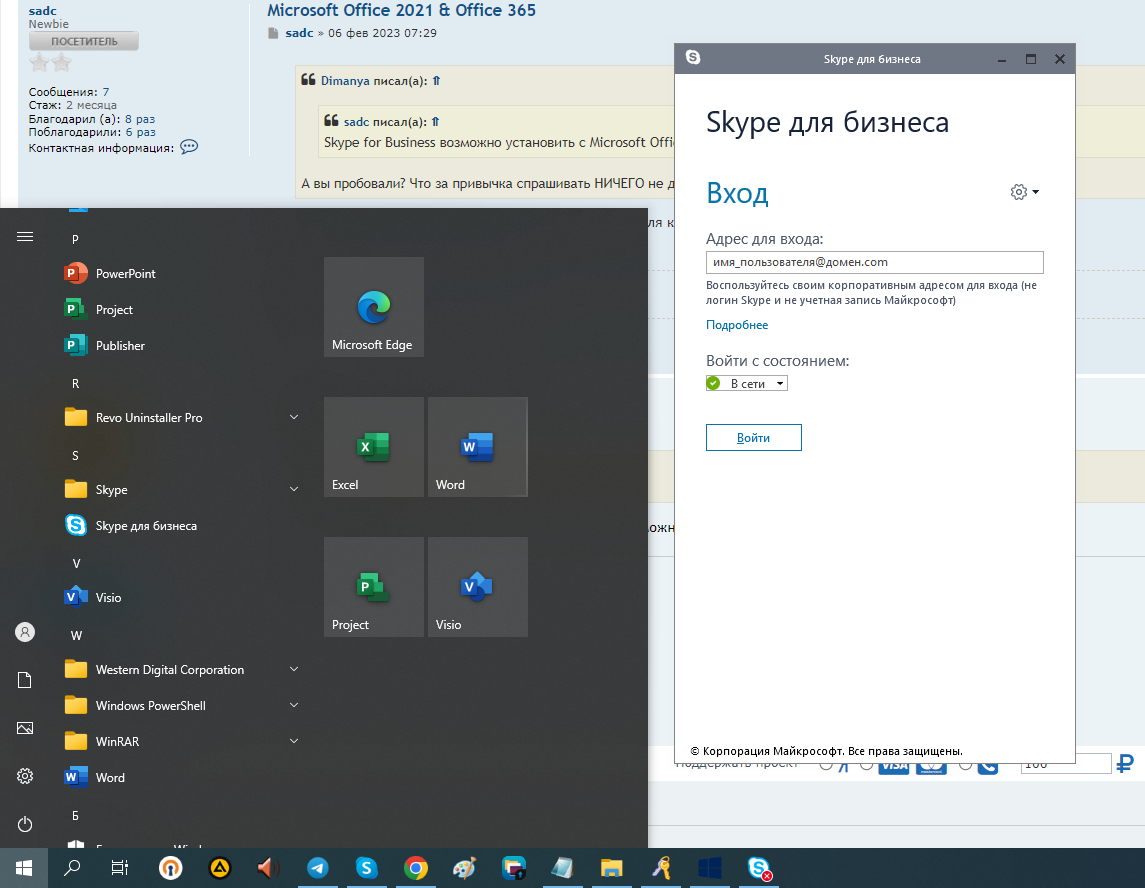The width and height of the screenshot is (1145, 888).
Task: Launch the Visio tile in Start menu
Action: coord(478,587)
